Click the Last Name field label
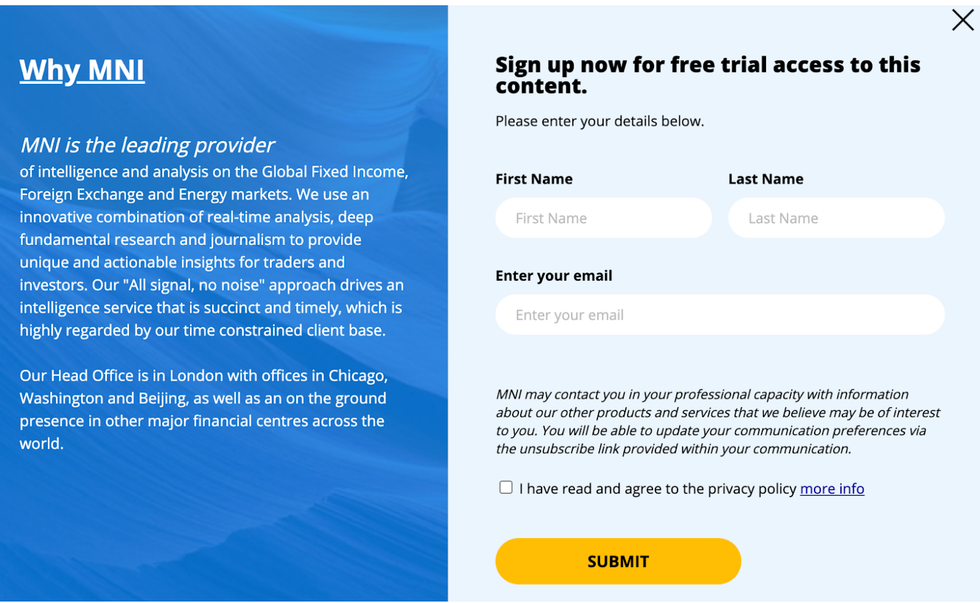The width and height of the screenshot is (980, 603). coord(766,178)
